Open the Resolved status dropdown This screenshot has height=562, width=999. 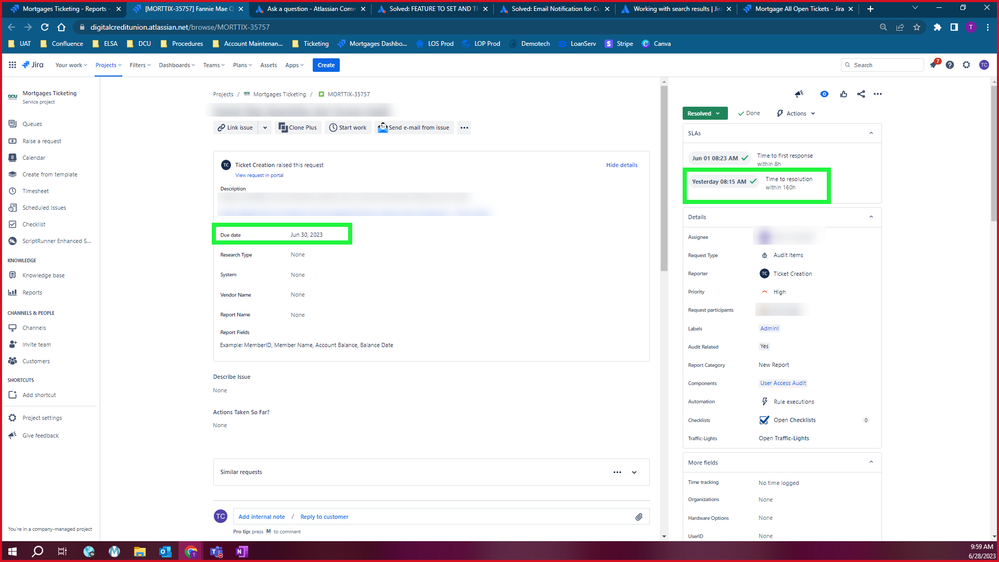[705, 113]
